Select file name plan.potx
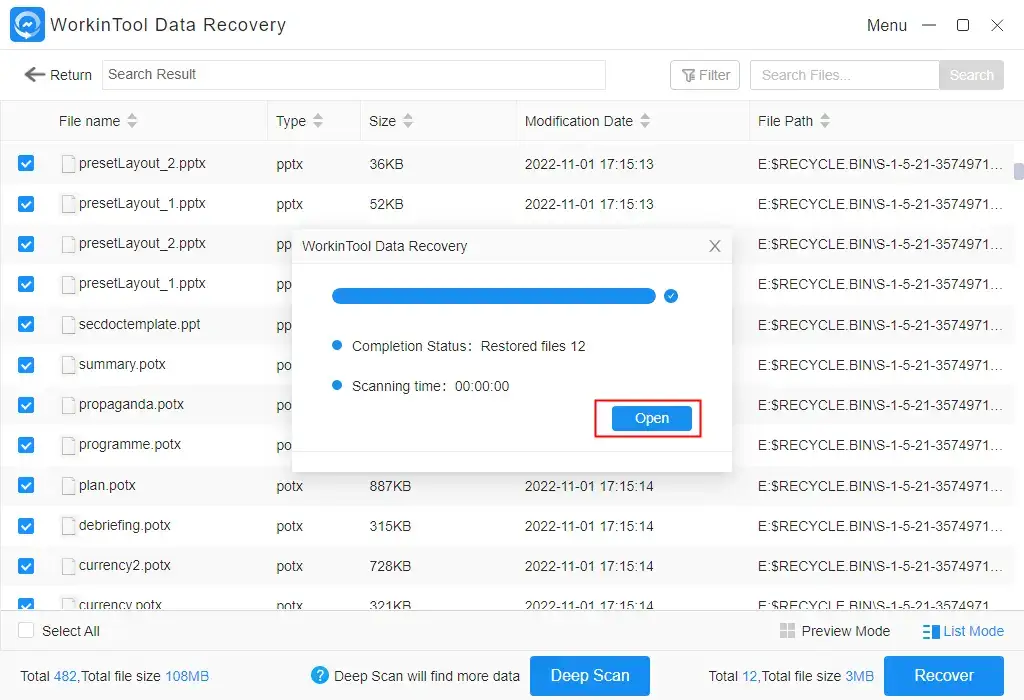This screenshot has width=1024, height=700. click(107, 485)
